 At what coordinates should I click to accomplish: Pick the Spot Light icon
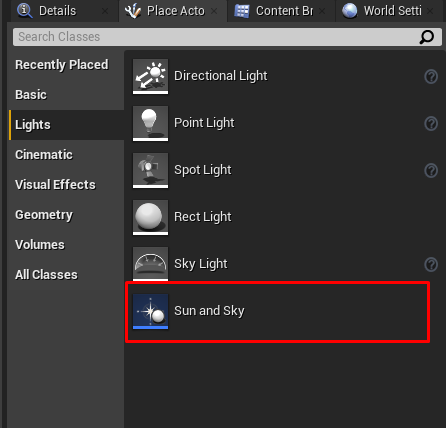(x=150, y=171)
